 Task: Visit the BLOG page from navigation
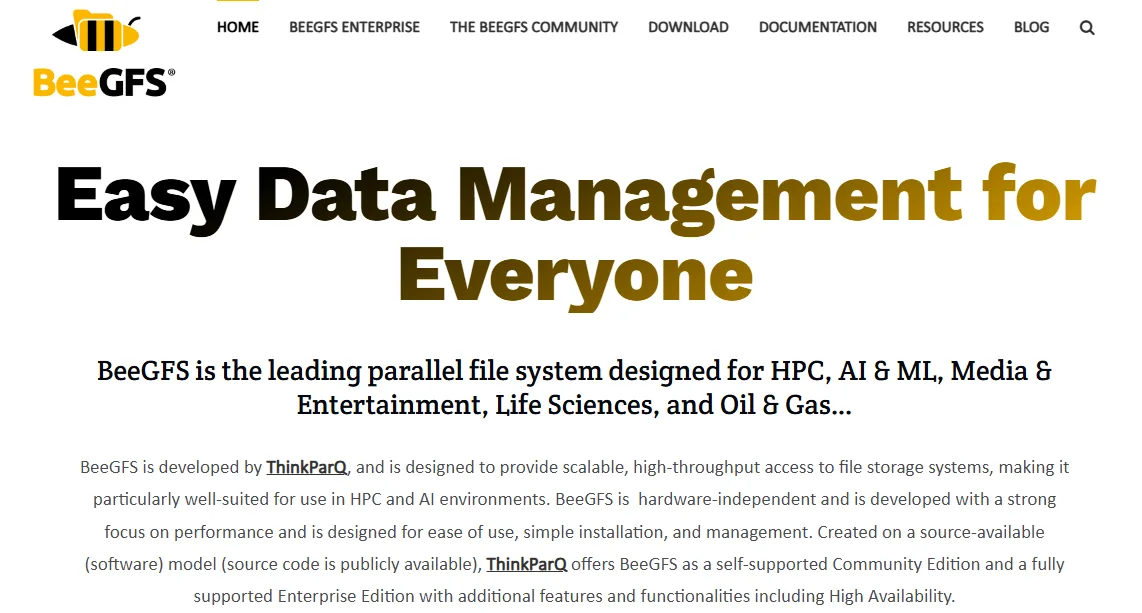[x=1031, y=27]
